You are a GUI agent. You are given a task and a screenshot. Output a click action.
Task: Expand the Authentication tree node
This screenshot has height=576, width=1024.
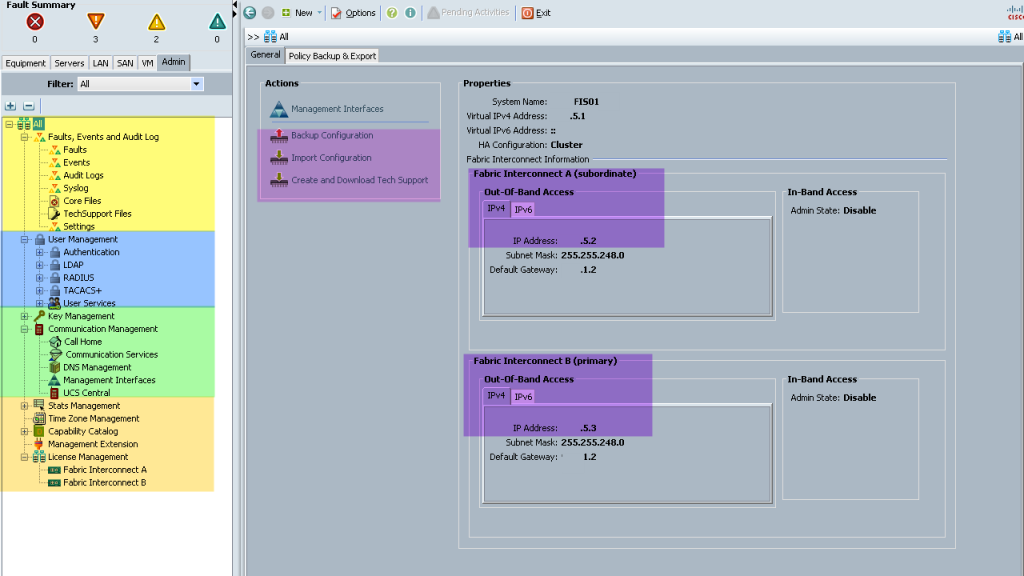coord(39,252)
